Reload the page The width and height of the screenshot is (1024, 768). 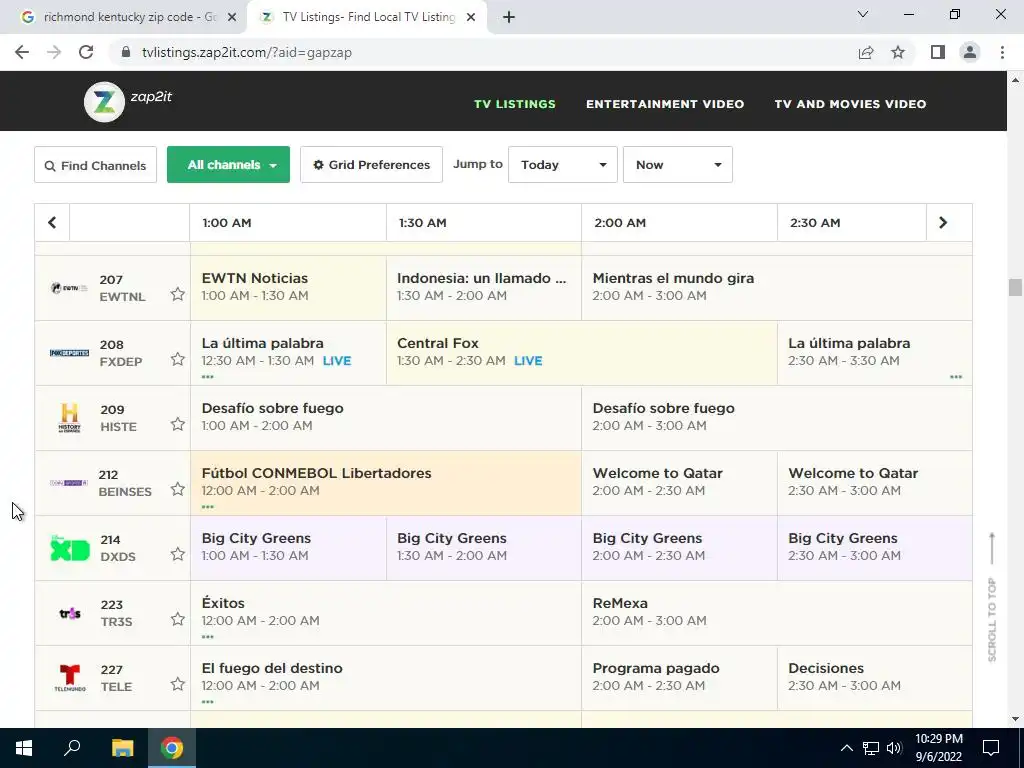coord(86,52)
